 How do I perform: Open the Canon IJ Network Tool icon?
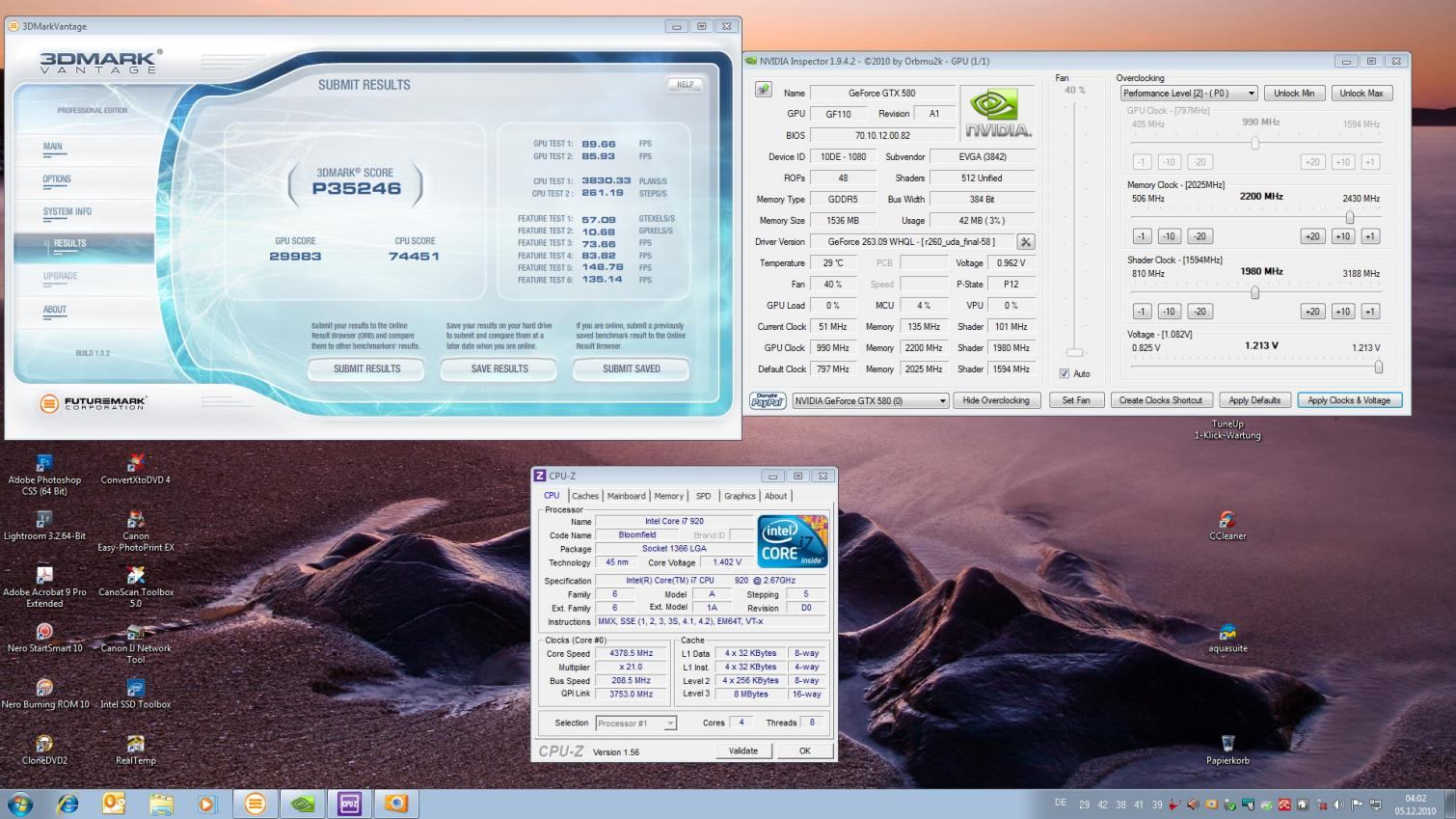tap(136, 643)
